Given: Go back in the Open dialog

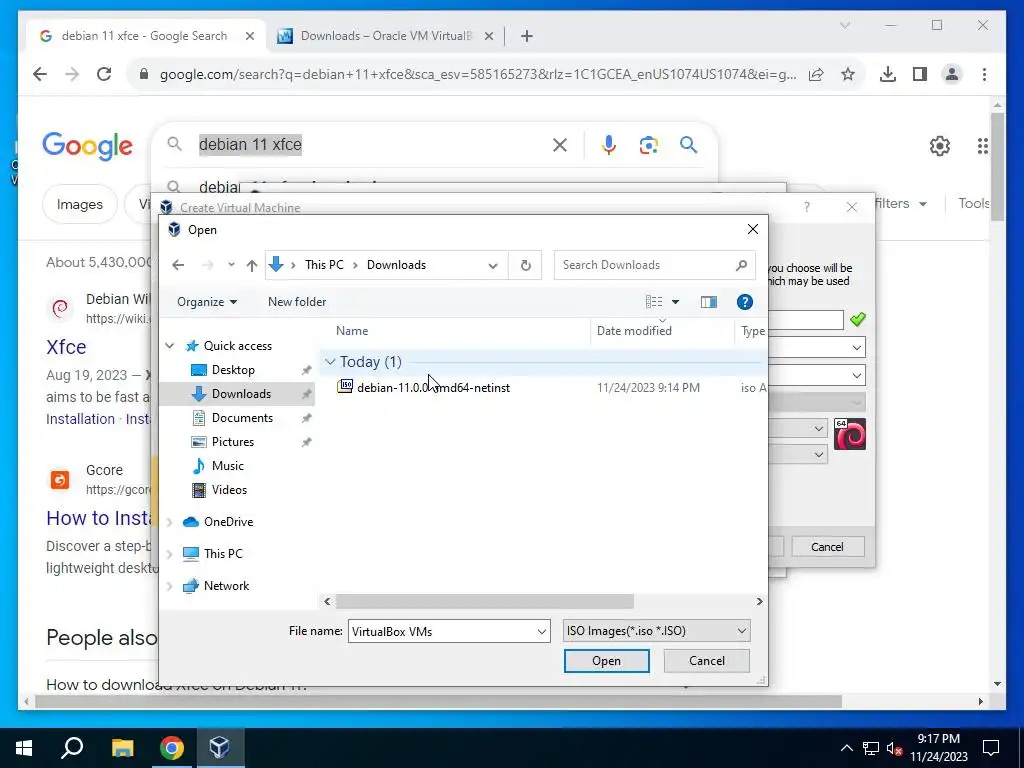Looking at the screenshot, I should point(178,265).
